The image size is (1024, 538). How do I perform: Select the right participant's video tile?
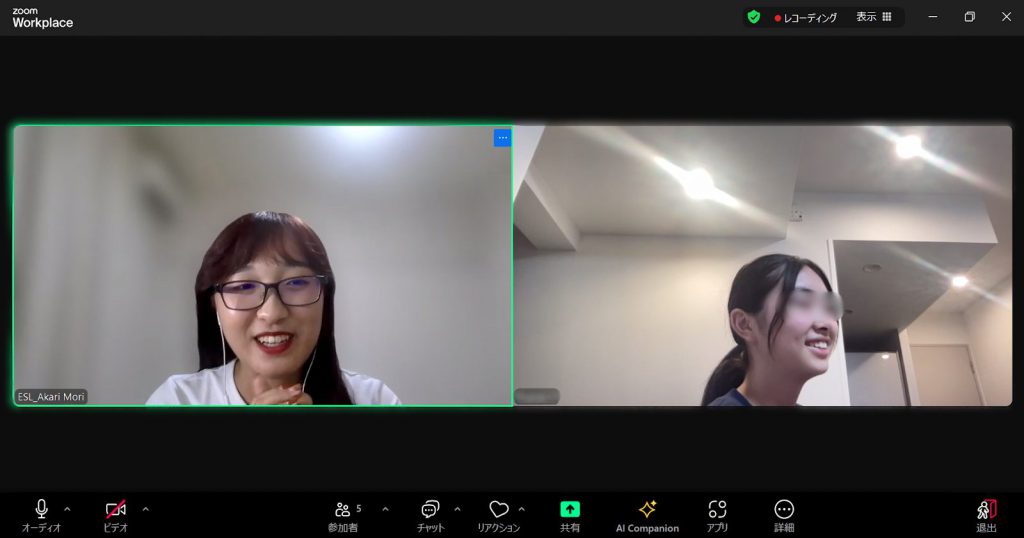click(762, 265)
